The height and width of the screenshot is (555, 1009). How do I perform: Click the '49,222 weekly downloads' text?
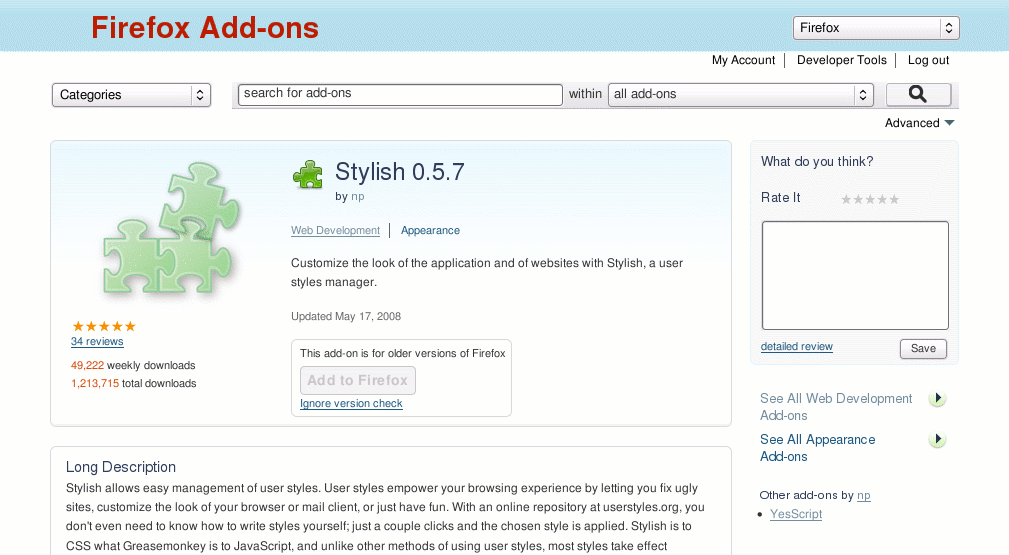133,365
